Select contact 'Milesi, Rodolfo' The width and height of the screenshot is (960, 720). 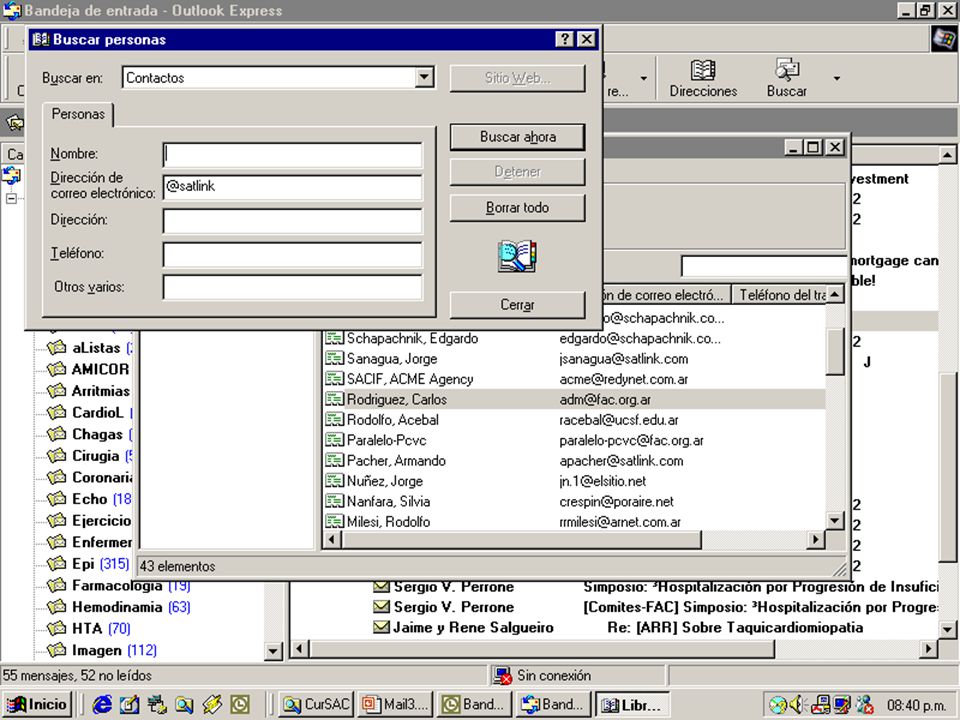[x=388, y=522]
